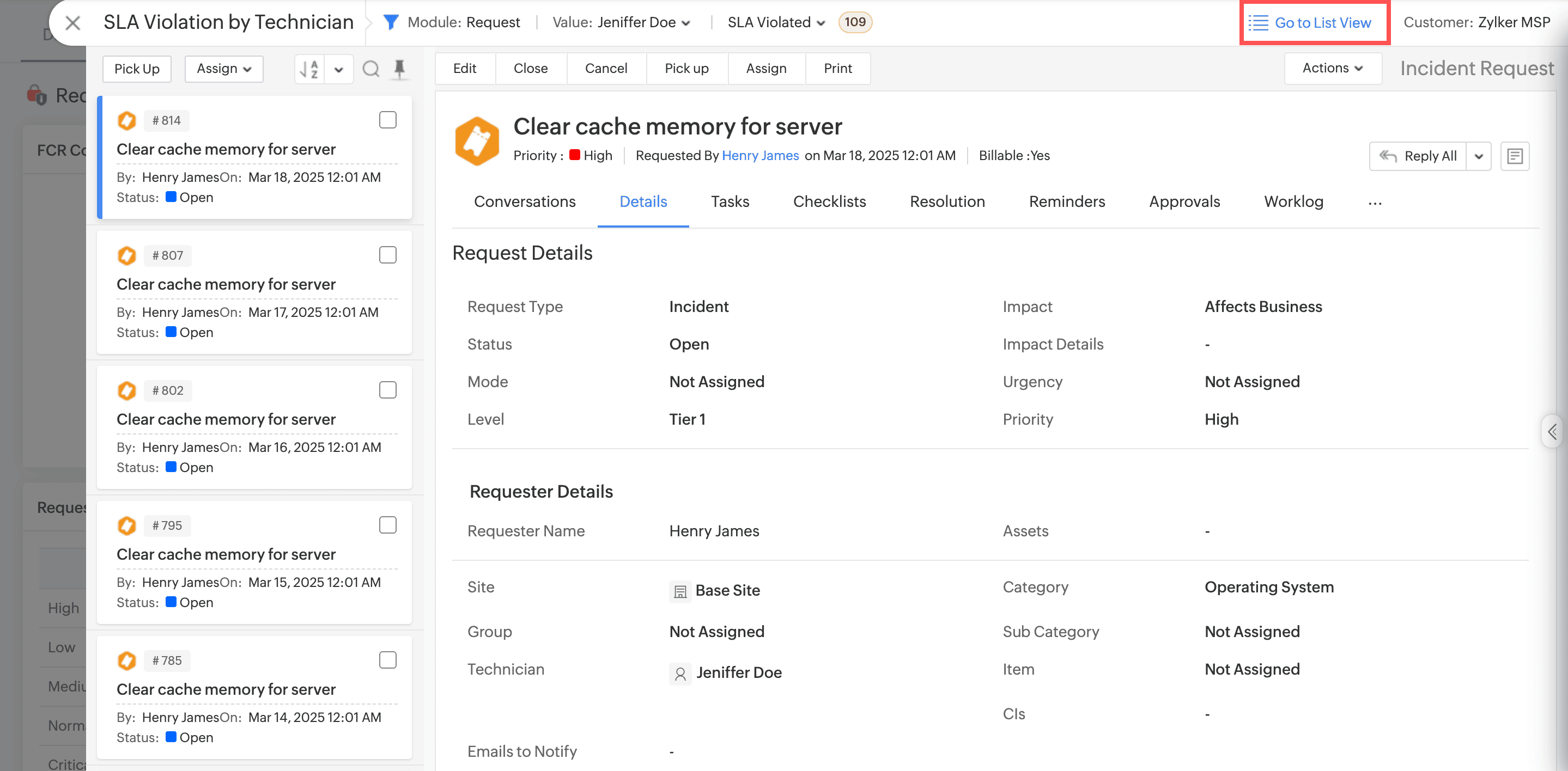
Task: Click the search magnifier icon in list toolbar
Action: coord(370,69)
